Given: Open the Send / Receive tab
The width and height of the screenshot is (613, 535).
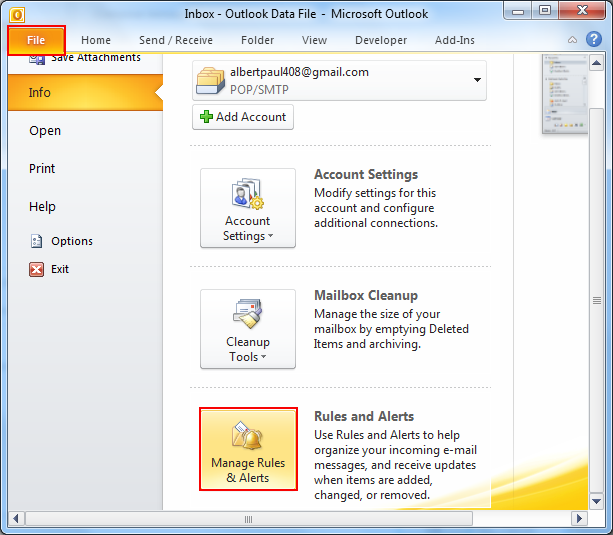Looking at the screenshot, I should (176, 40).
